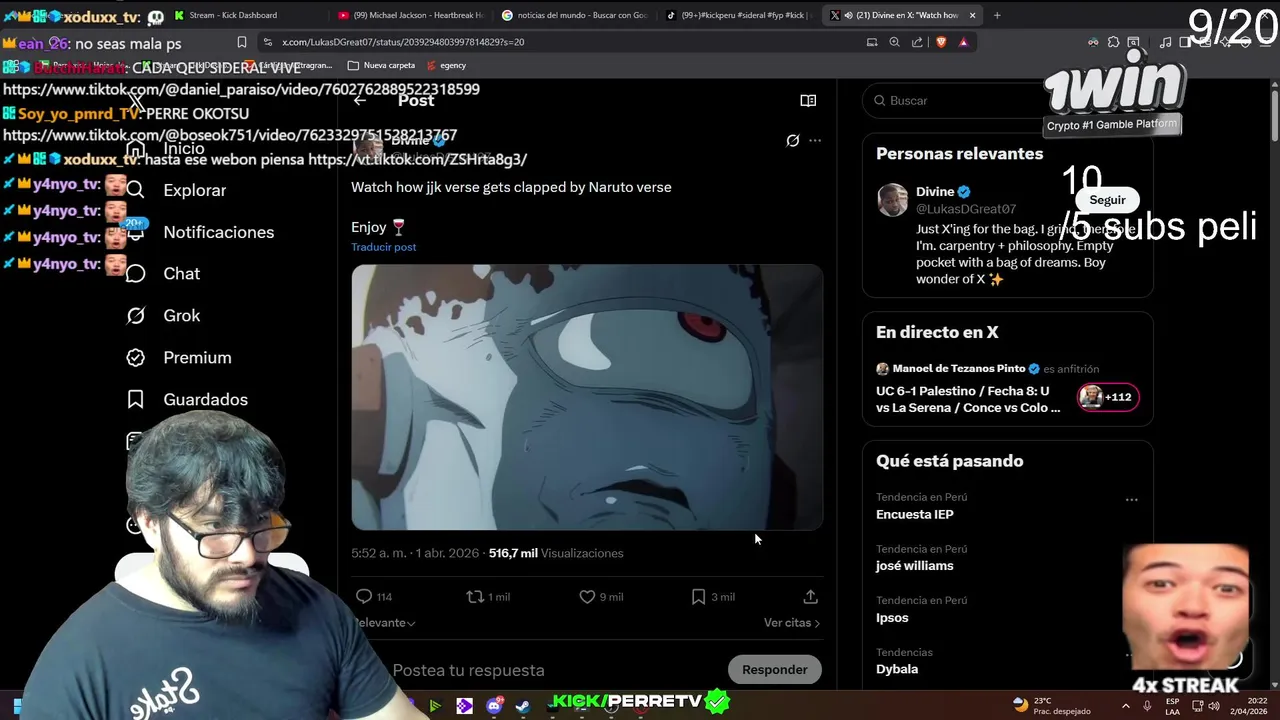This screenshot has width=1280, height=720.
Task: Click the Premium badge icon in sidebar
Action: point(136,357)
